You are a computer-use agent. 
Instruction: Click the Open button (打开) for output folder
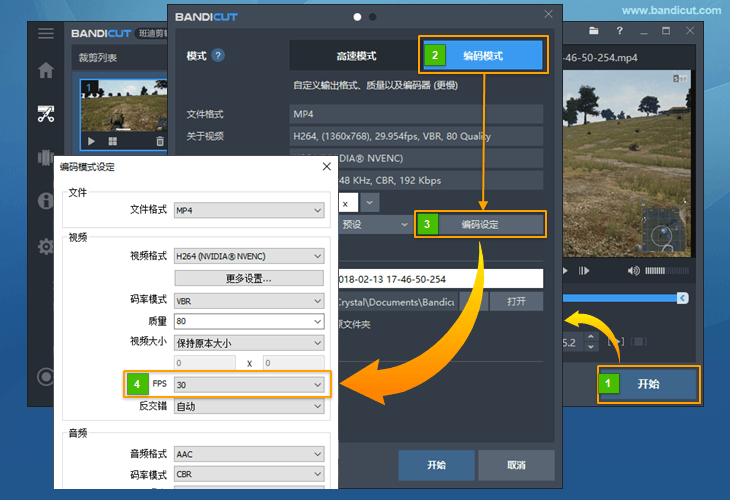pyautogui.click(x=516, y=301)
